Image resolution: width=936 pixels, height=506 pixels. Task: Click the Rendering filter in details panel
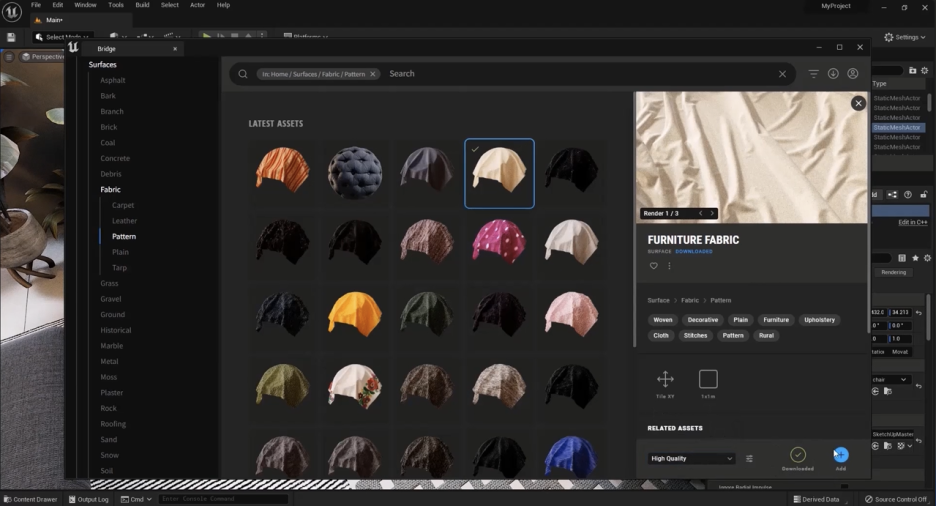[x=894, y=272]
